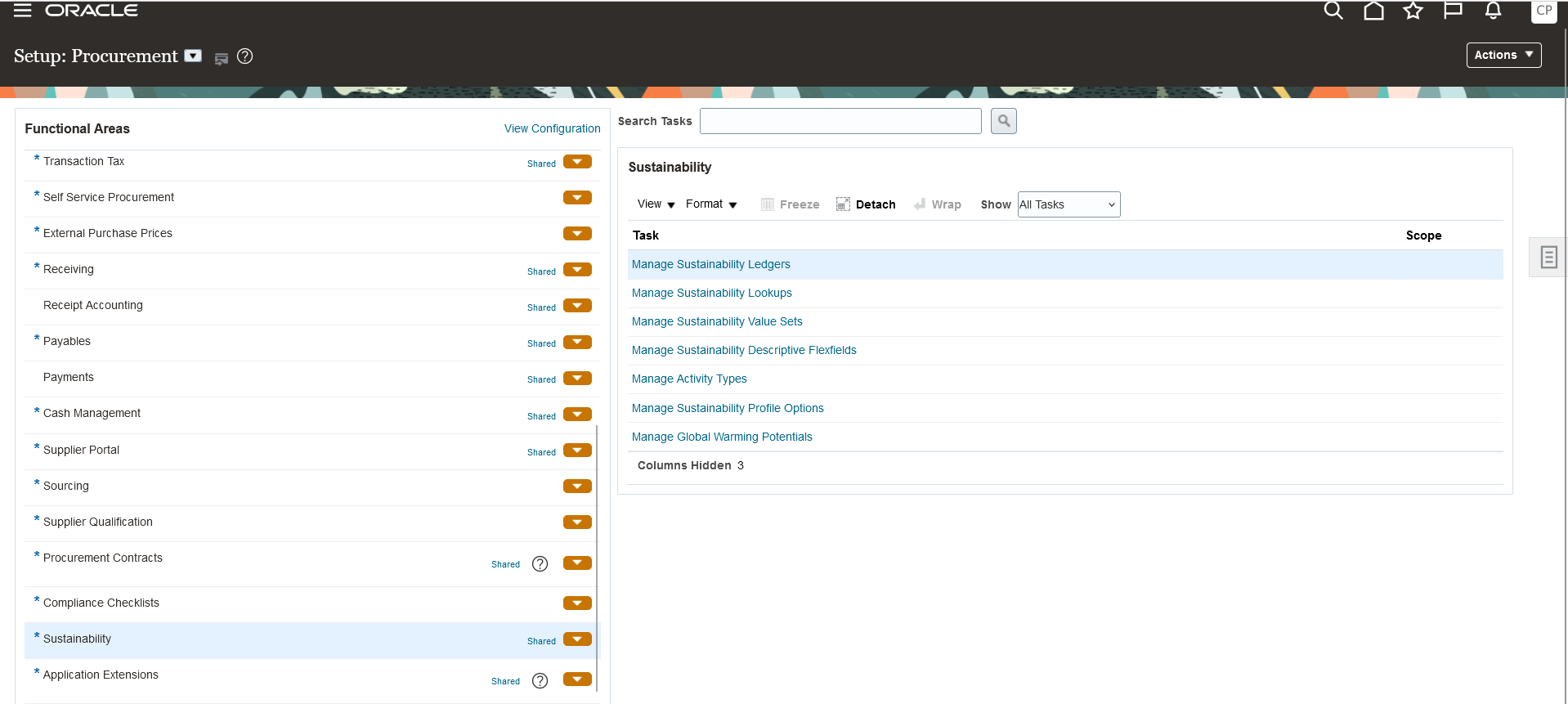Open the side panel document icon
The height and width of the screenshot is (704, 1568).
(x=1548, y=257)
